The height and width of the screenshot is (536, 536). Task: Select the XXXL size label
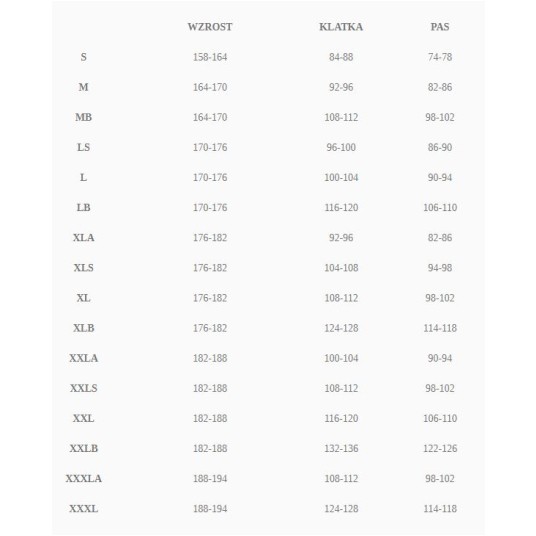click(83, 508)
